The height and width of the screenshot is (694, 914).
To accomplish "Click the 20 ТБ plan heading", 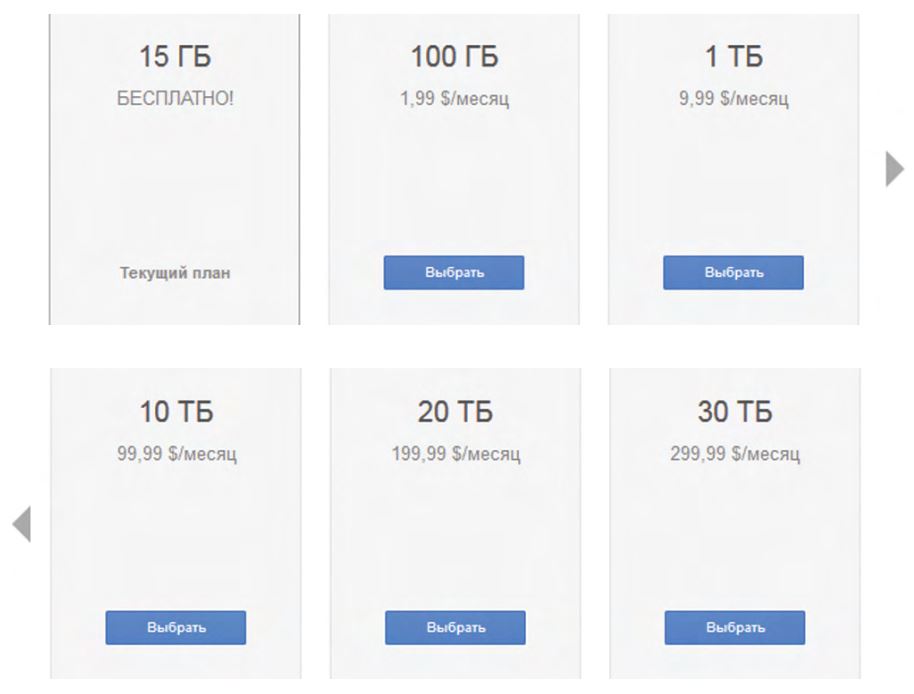I will point(455,412).
